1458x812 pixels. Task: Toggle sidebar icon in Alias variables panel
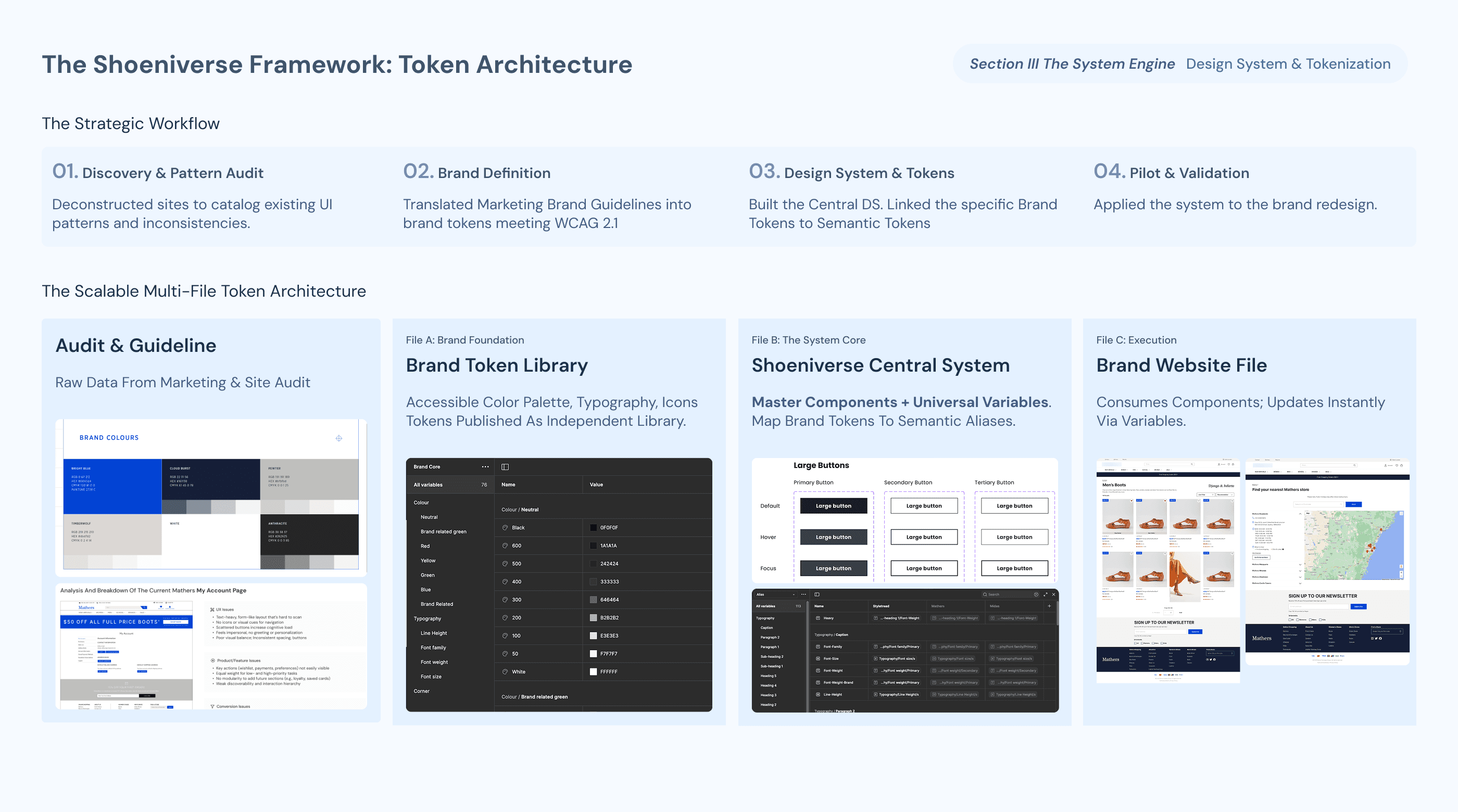[816, 595]
